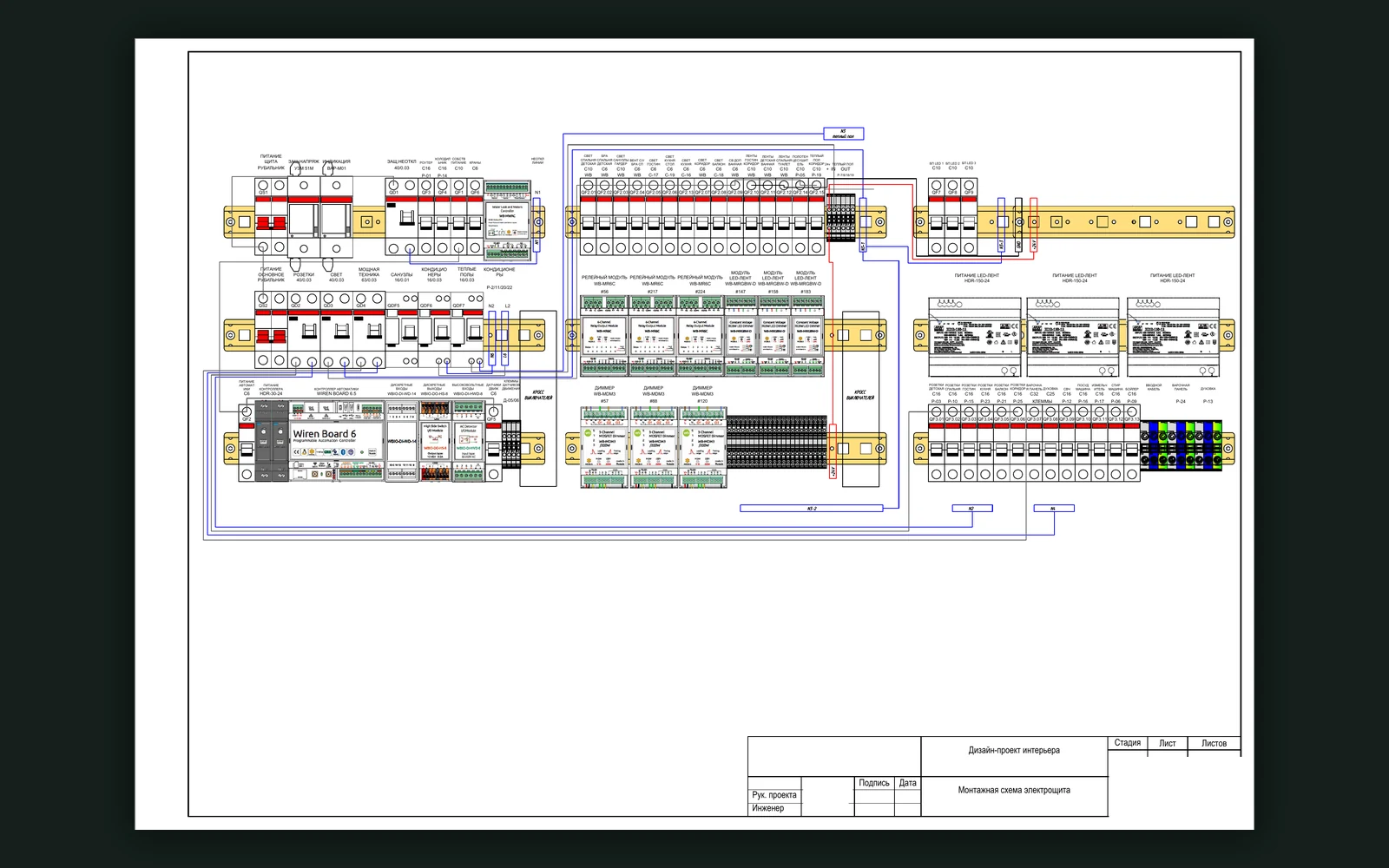Click the "N1" terminal label

(537, 193)
